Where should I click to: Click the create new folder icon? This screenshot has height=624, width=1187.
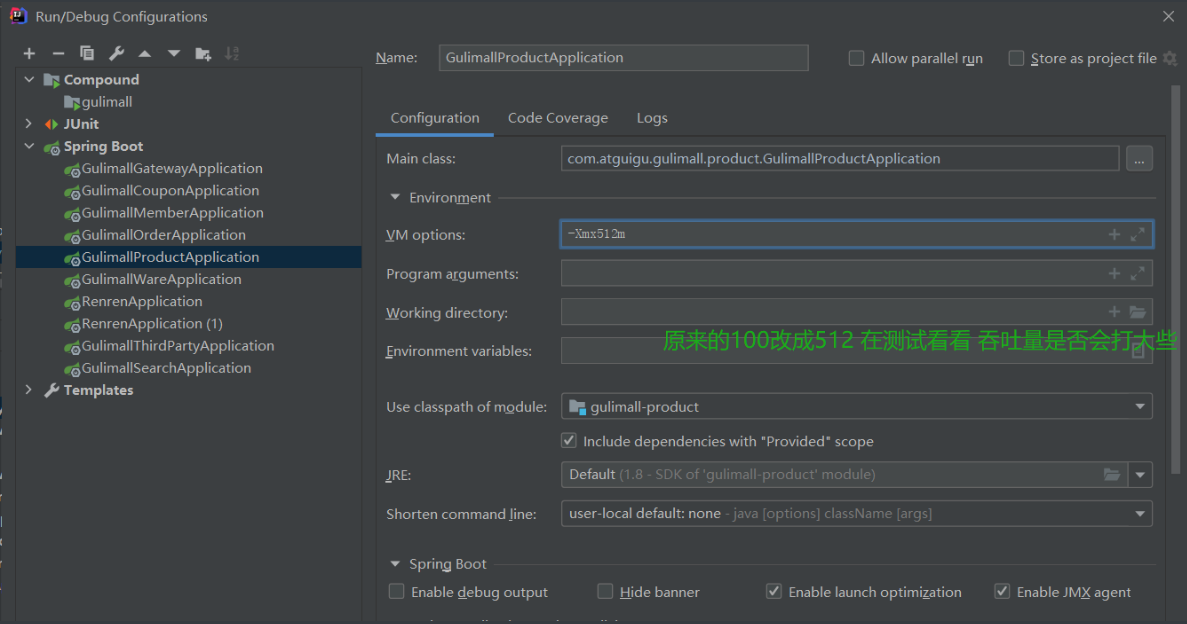pyautogui.click(x=203, y=54)
